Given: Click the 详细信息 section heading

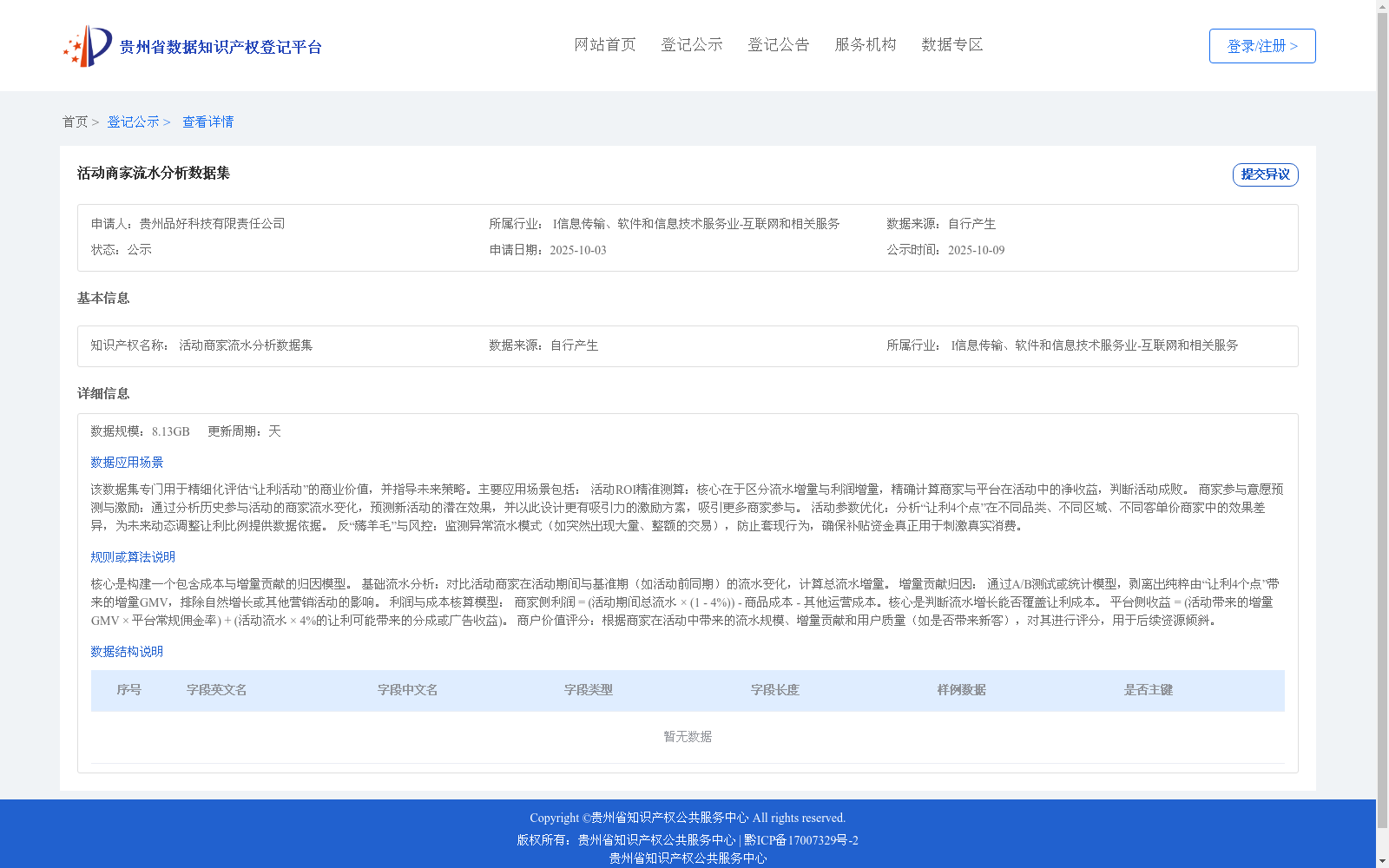Looking at the screenshot, I should tap(103, 394).
